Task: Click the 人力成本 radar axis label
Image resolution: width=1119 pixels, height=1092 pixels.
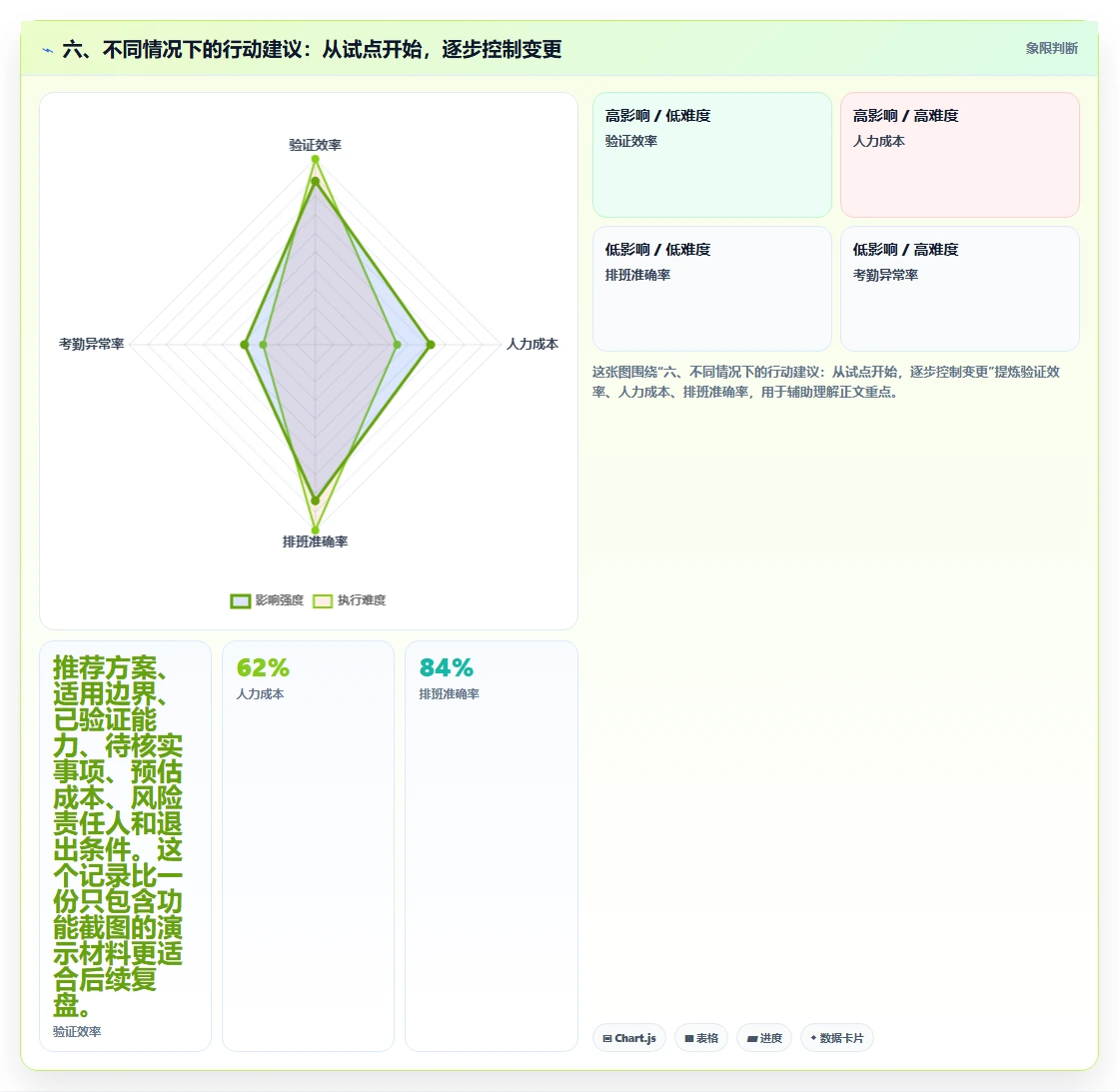Action: pos(533,344)
